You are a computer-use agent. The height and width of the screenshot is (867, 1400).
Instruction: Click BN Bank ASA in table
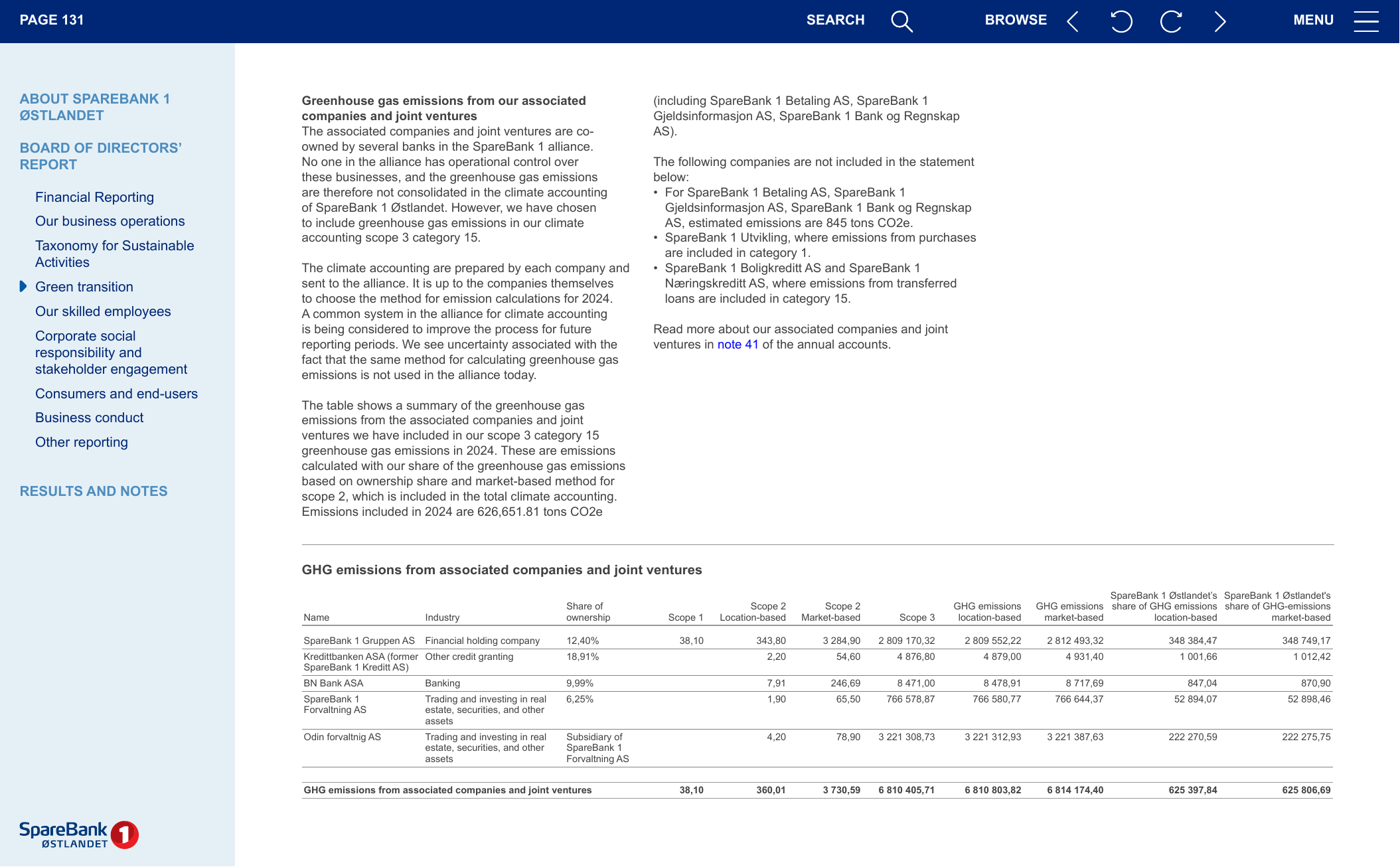[x=333, y=683]
